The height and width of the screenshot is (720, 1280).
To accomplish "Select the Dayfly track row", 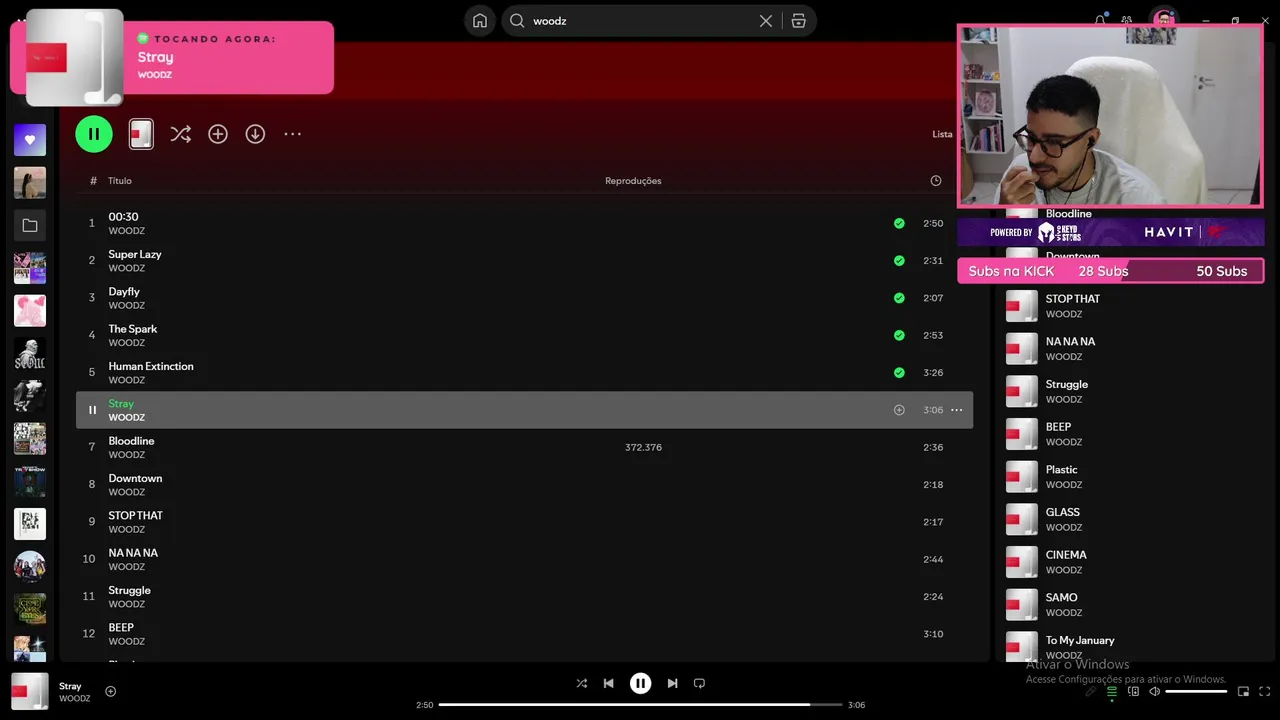I will tap(524, 298).
